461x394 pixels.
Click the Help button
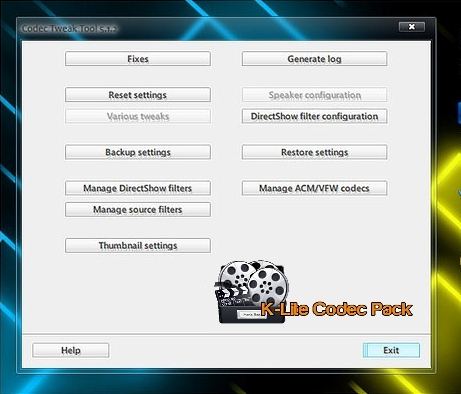click(71, 350)
